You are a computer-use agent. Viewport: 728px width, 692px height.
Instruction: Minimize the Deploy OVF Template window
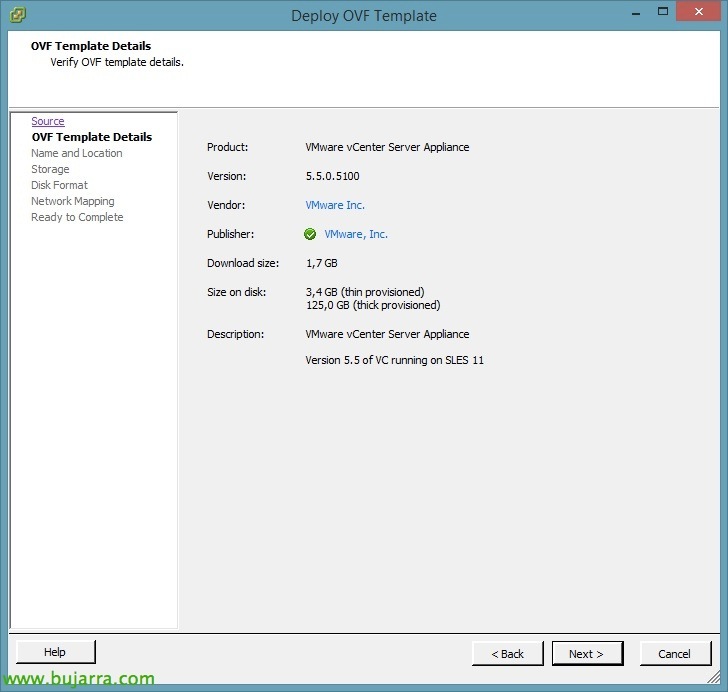pyautogui.click(x=636, y=13)
